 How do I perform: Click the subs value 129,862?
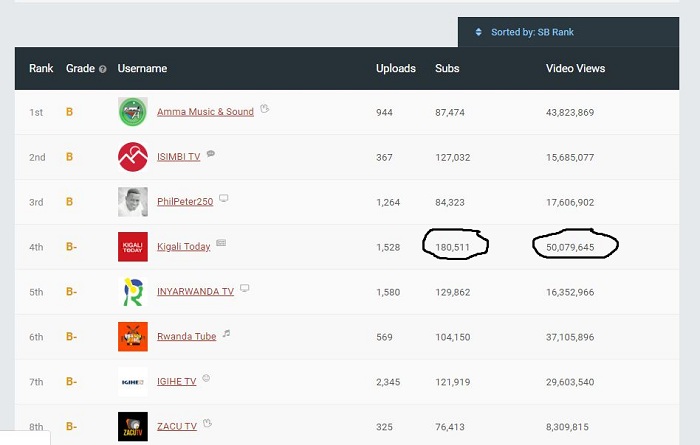453,292
